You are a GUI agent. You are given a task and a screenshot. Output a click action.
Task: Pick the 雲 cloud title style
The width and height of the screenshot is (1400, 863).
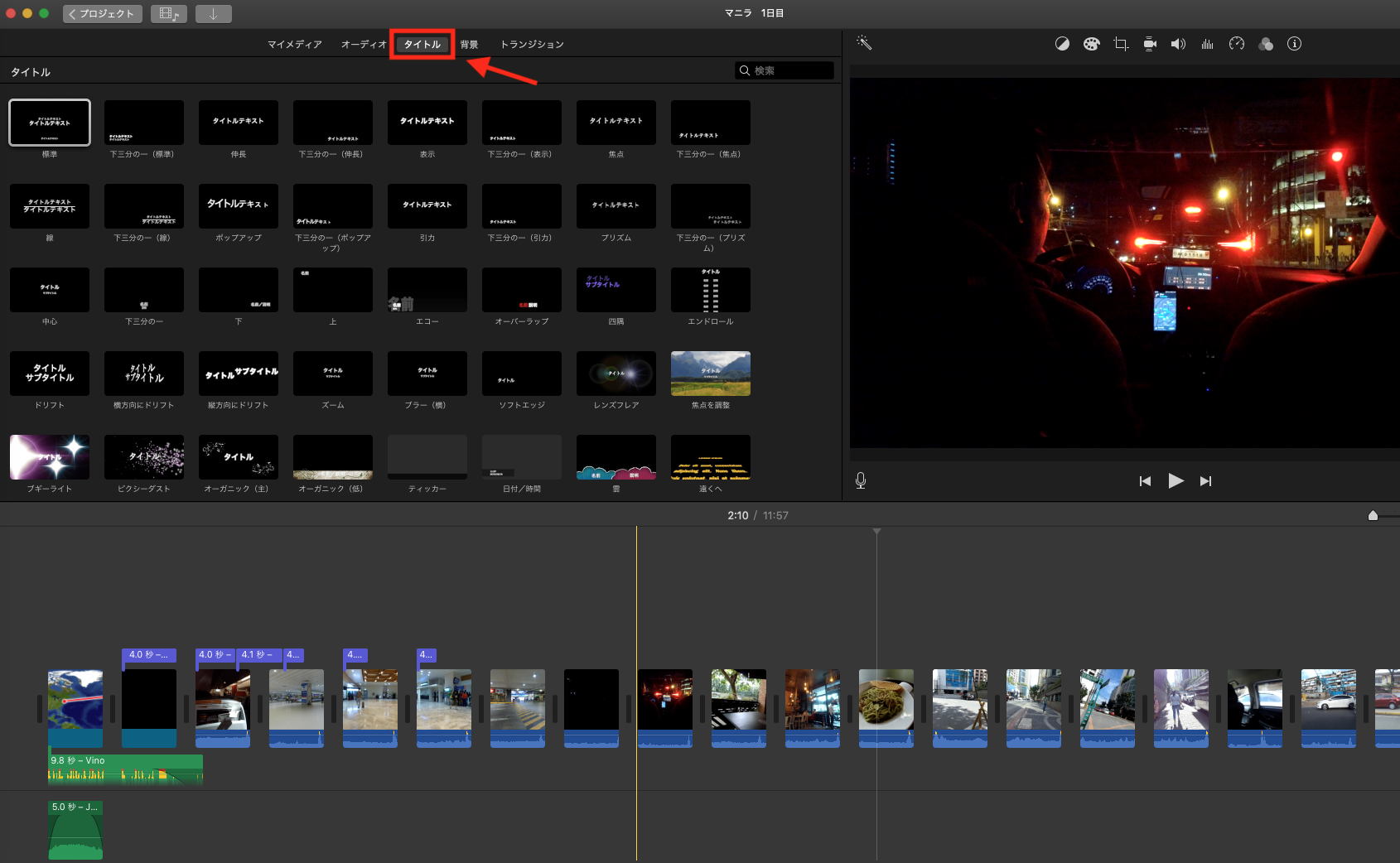pyautogui.click(x=616, y=457)
